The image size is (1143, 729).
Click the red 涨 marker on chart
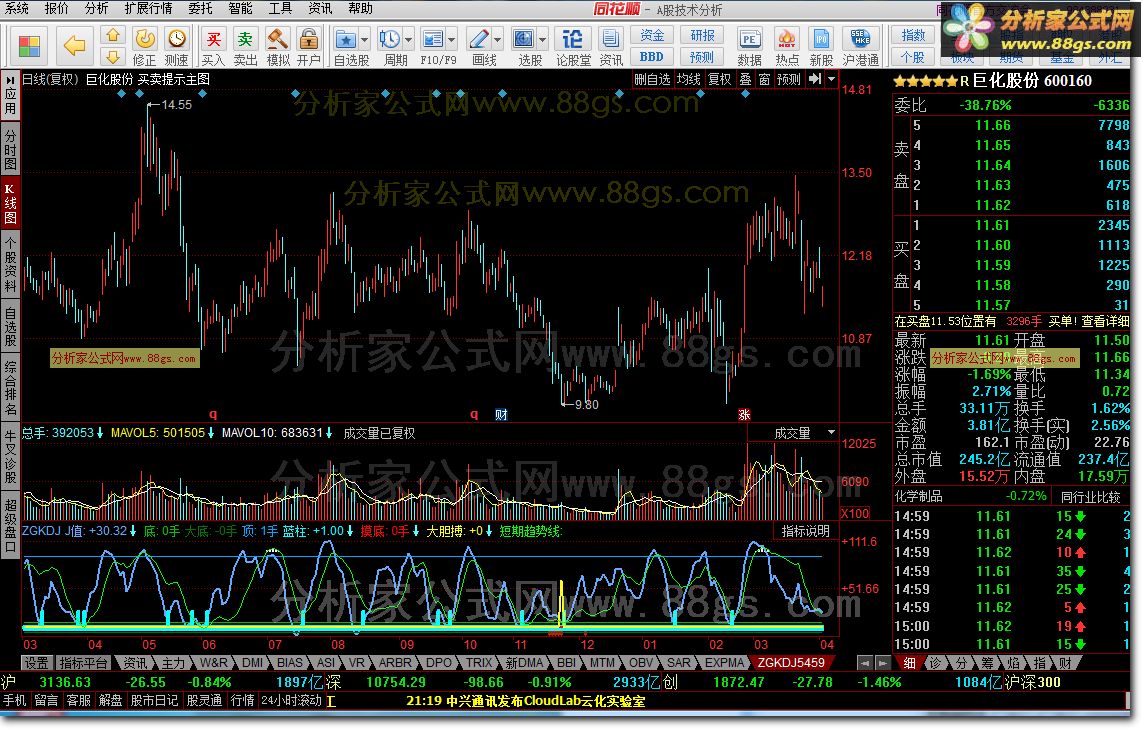pos(744,414)
